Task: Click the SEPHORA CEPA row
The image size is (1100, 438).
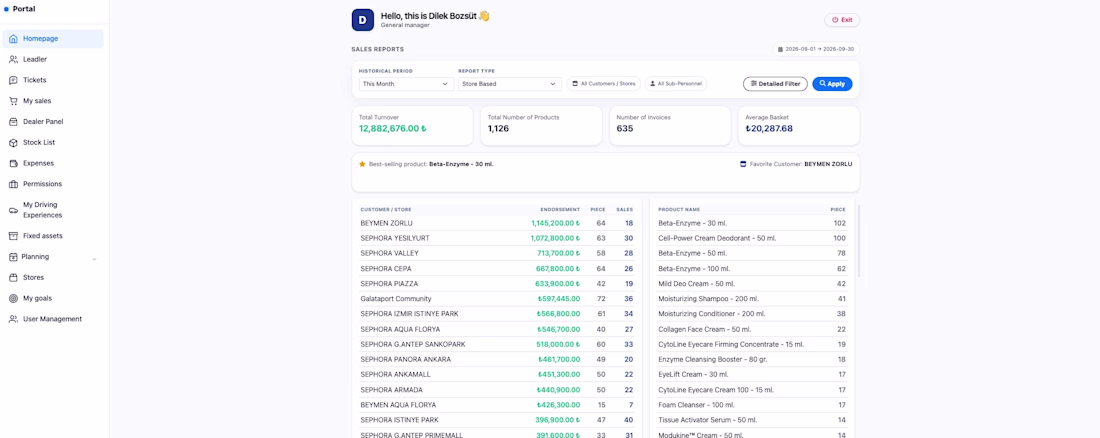Action: (497, 269)
